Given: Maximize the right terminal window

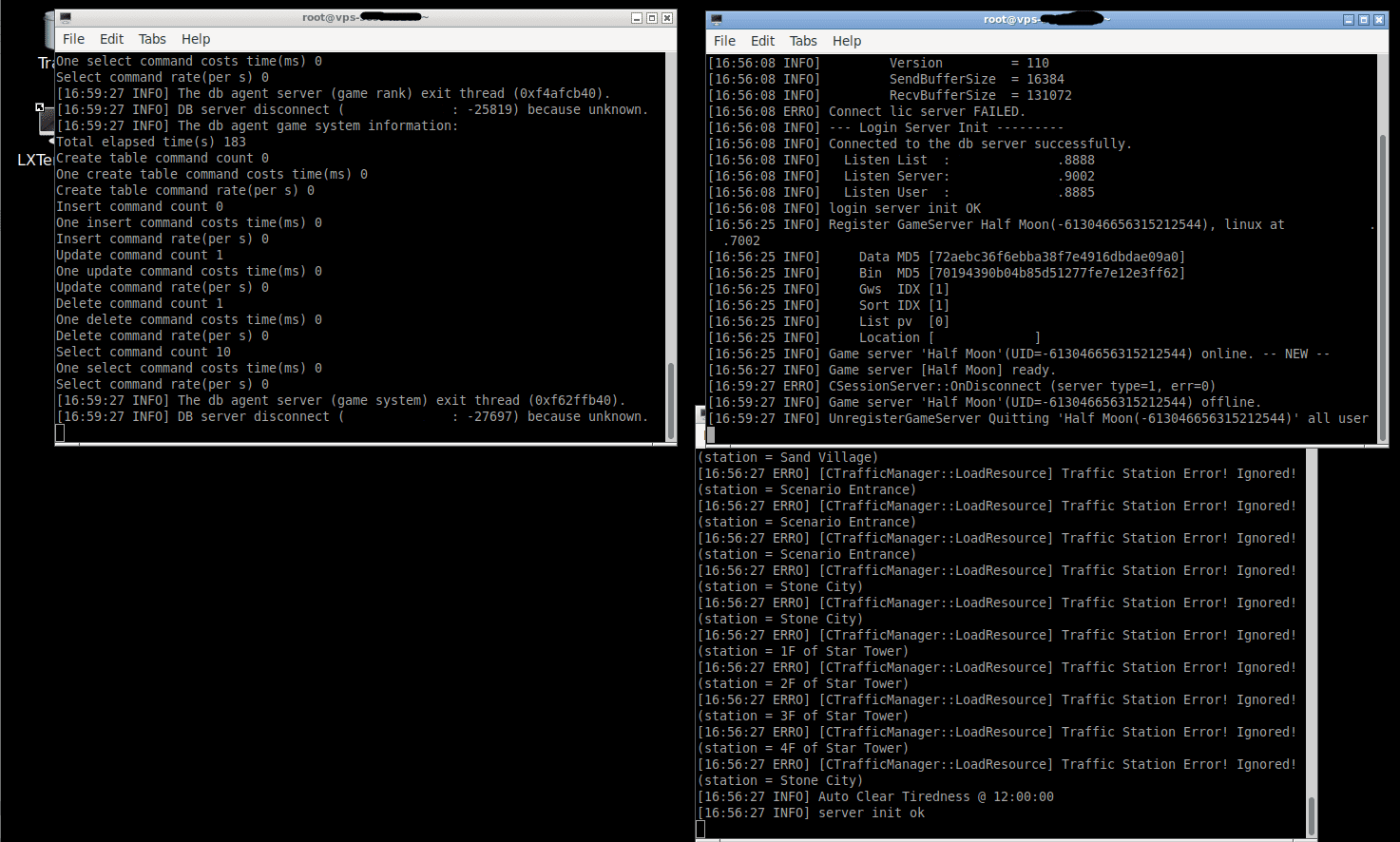Looking at the screenshot, I should pyautogui.click(x=1364, y=20).
